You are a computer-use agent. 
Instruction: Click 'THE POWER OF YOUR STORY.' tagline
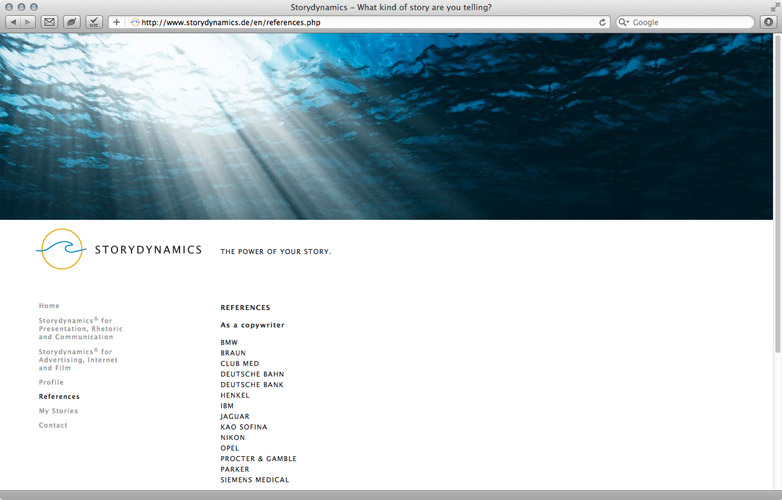(276, 251)
